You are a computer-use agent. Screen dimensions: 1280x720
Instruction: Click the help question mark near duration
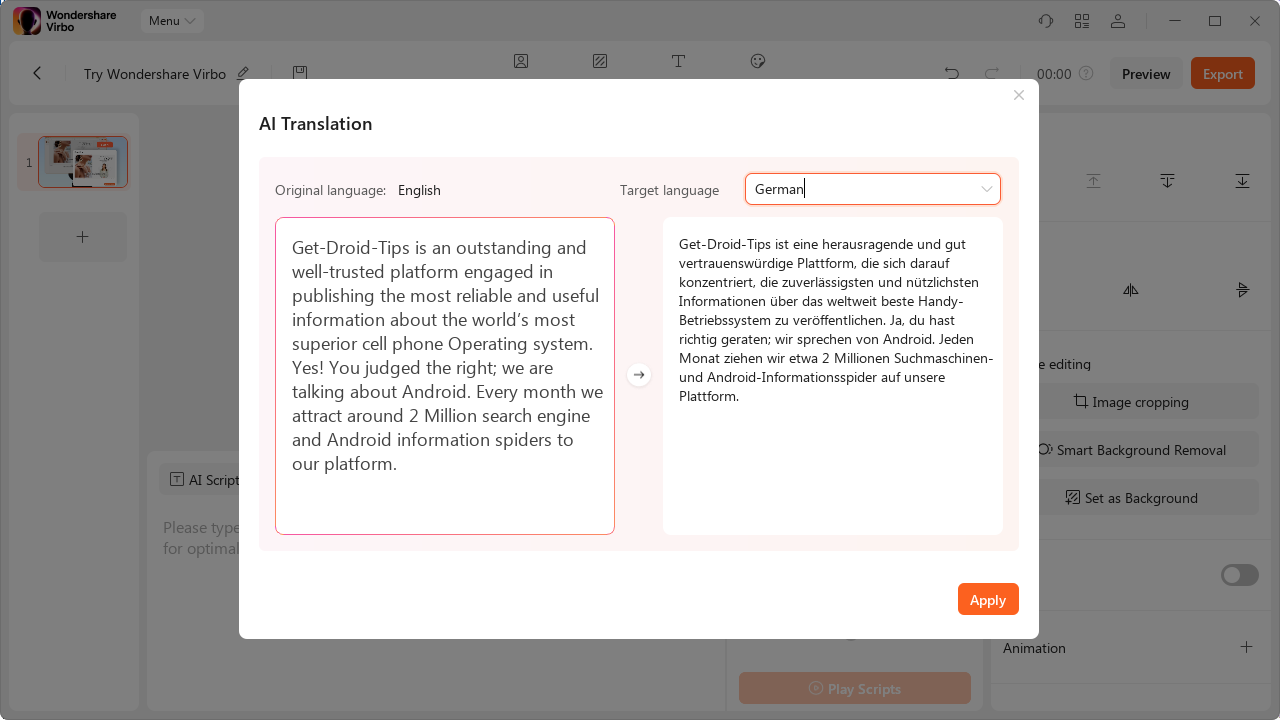click(x=1086, y=74)
